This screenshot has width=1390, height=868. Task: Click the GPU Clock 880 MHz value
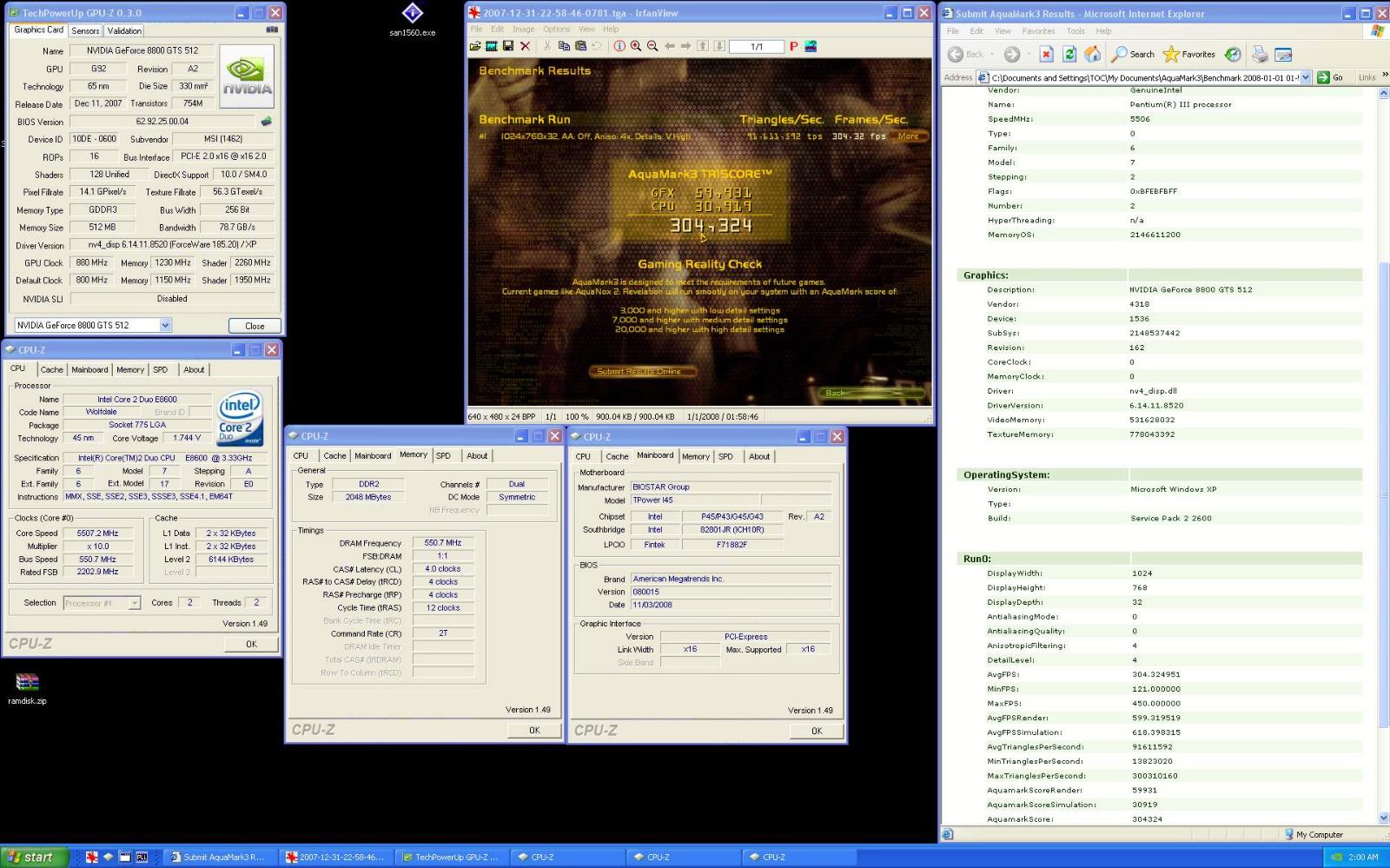pyautogui.click(x=91, y=262)
